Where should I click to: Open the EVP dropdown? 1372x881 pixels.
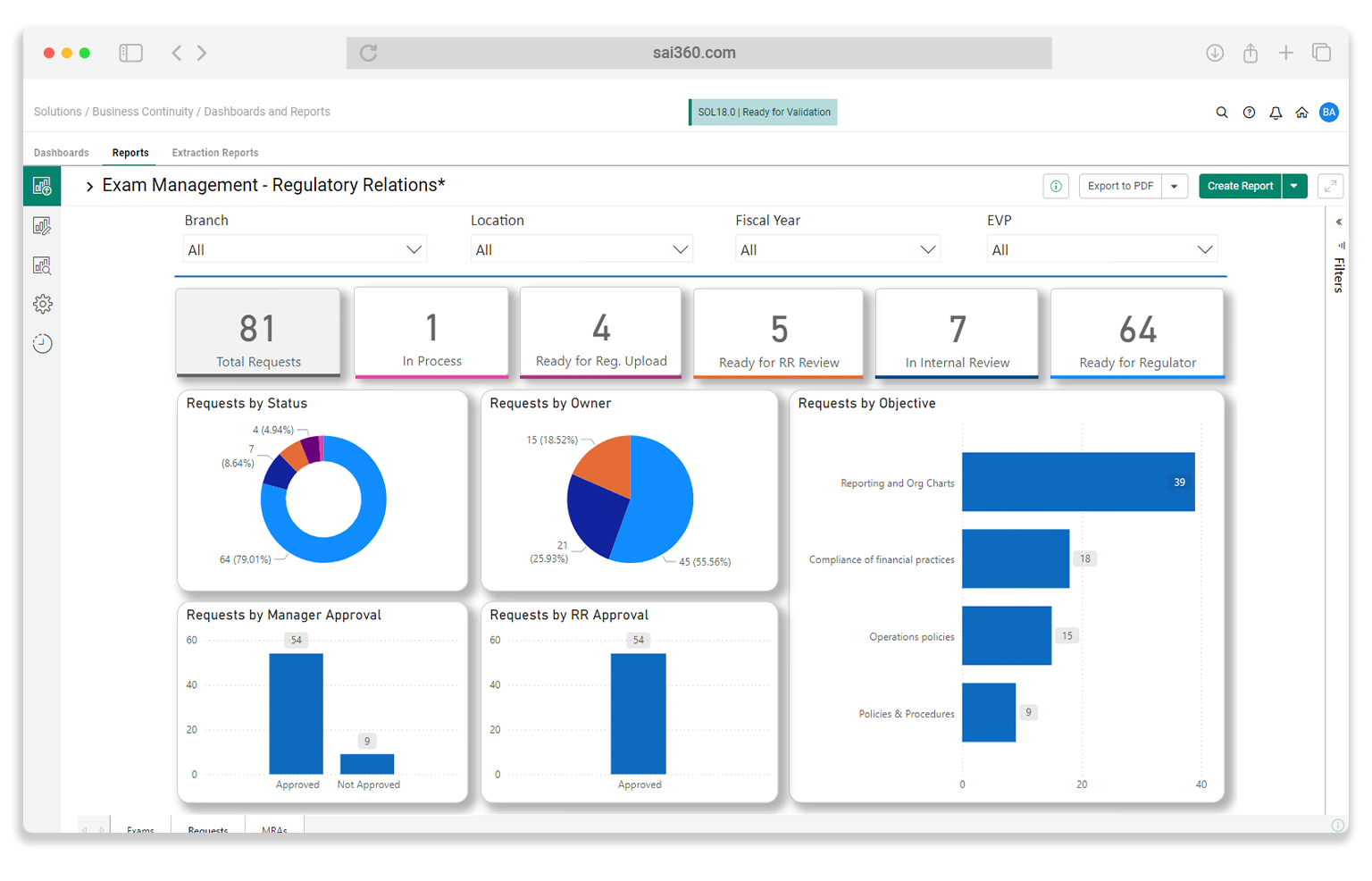(x=1101, y=248)
